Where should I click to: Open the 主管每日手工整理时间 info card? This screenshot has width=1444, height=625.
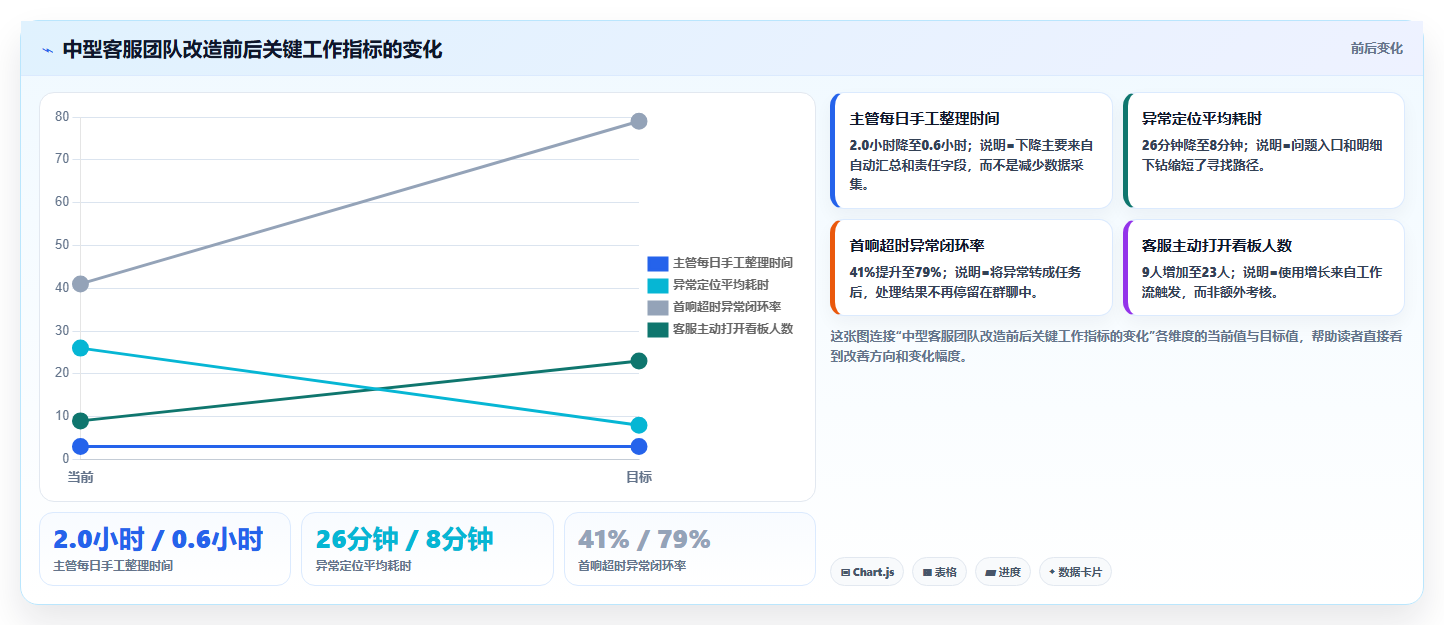coord(971,150)
